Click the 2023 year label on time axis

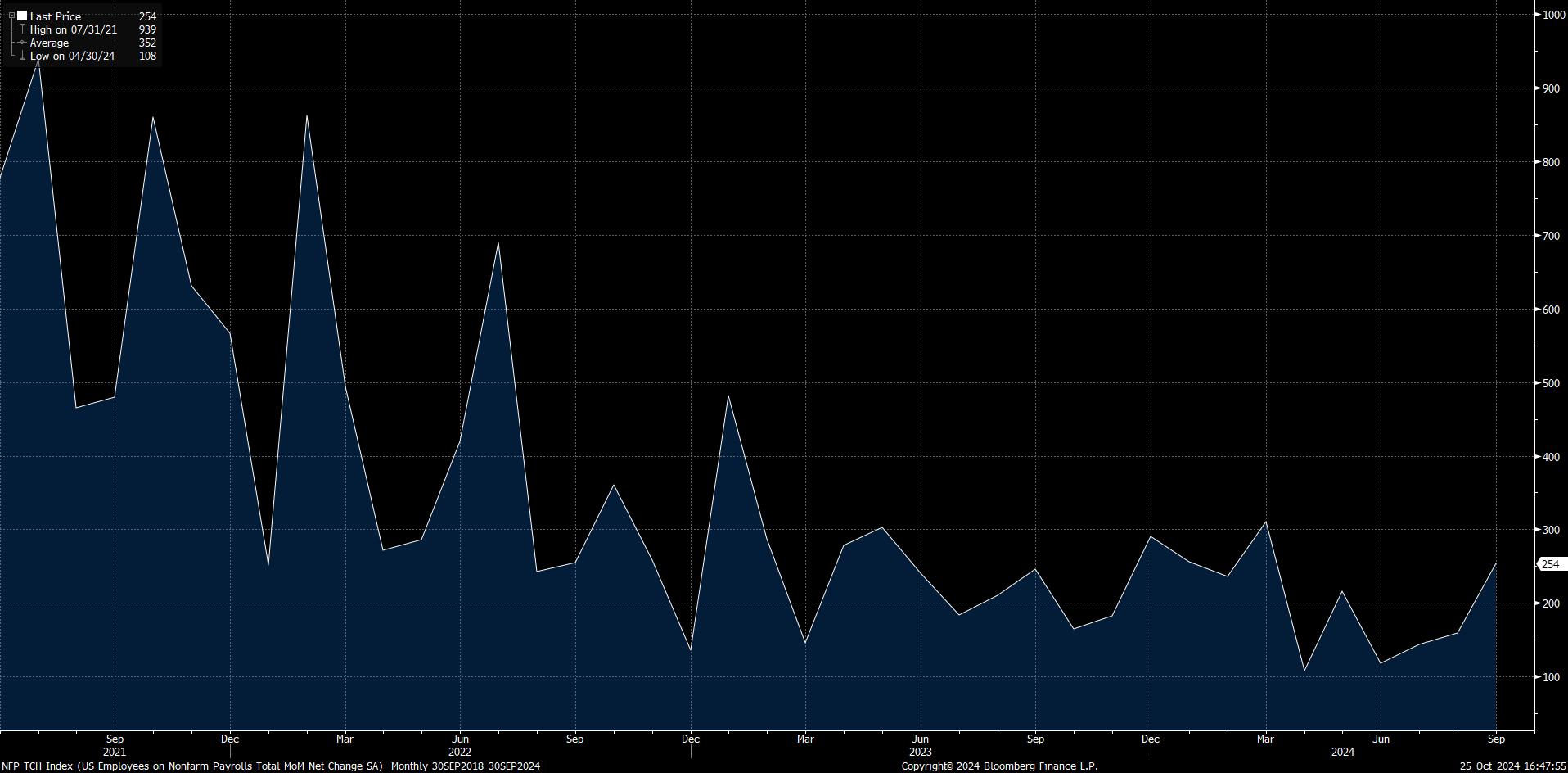(x=920, y=752)
